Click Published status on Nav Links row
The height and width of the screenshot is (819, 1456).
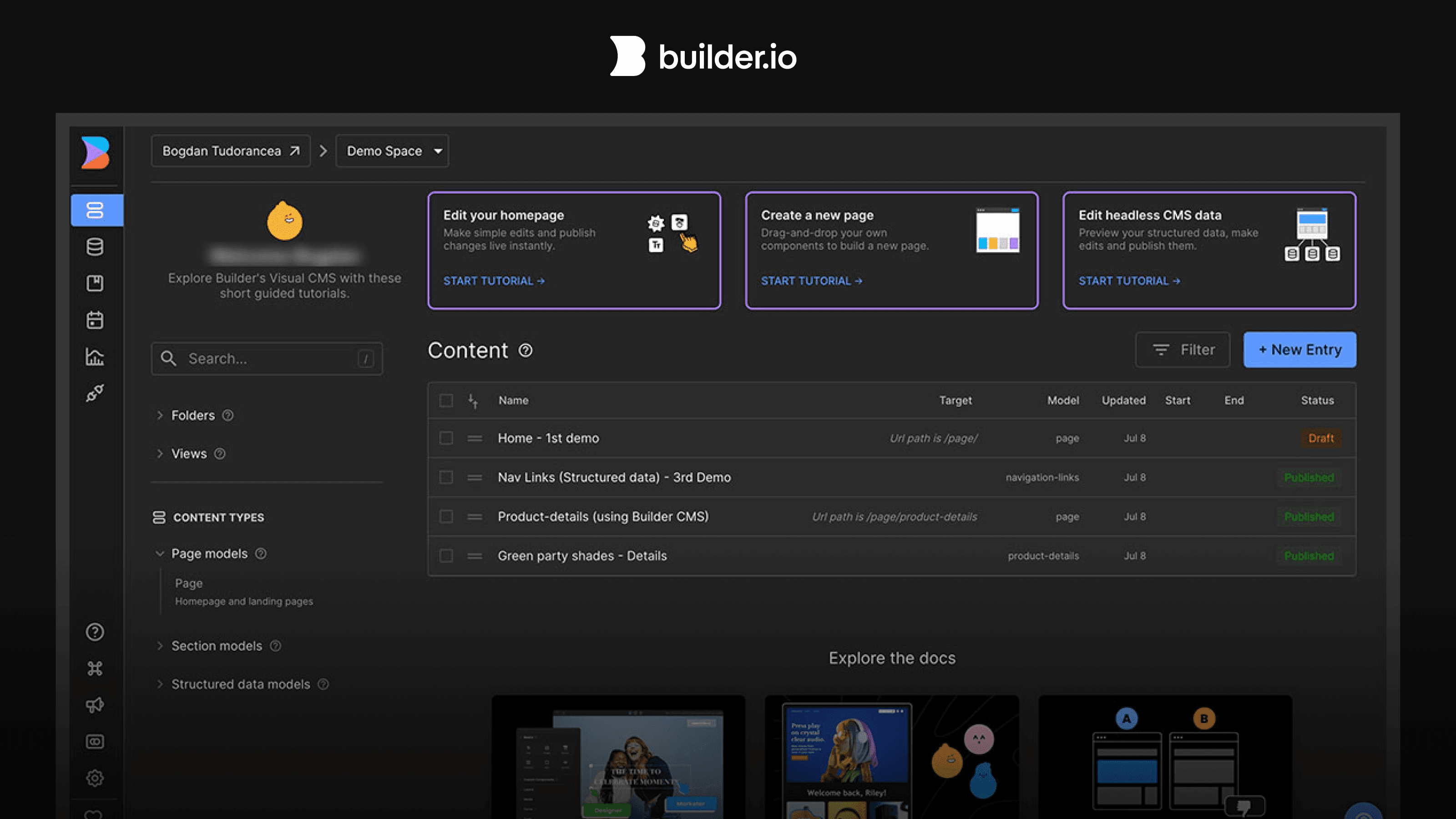click(1309, 478)
